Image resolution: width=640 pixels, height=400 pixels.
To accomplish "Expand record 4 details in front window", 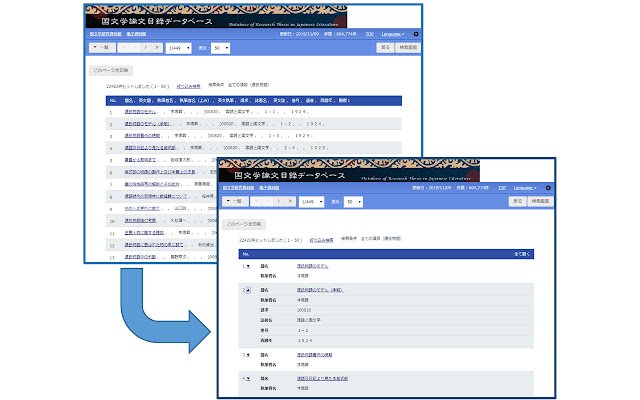I will tap(248, 379).
